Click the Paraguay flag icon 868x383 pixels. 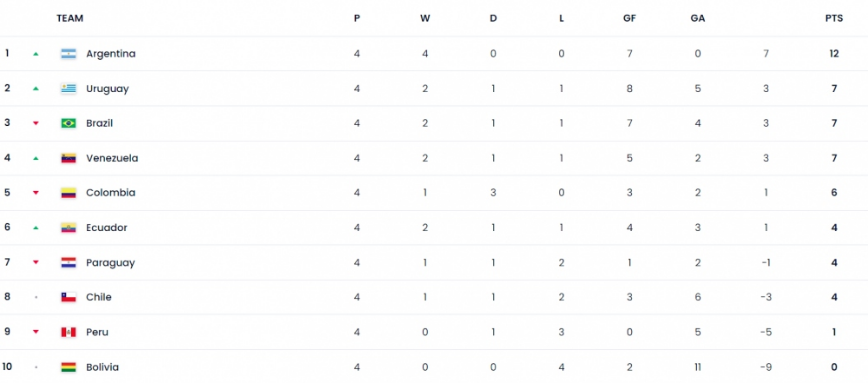tap(69, 262)
